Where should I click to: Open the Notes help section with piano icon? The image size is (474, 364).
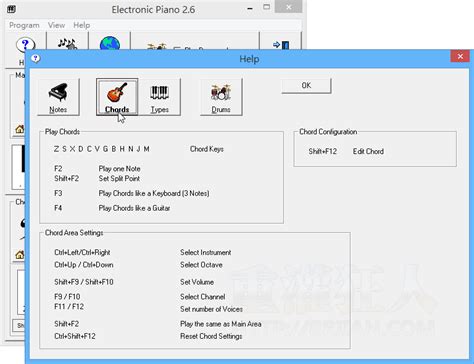point(58,97)
